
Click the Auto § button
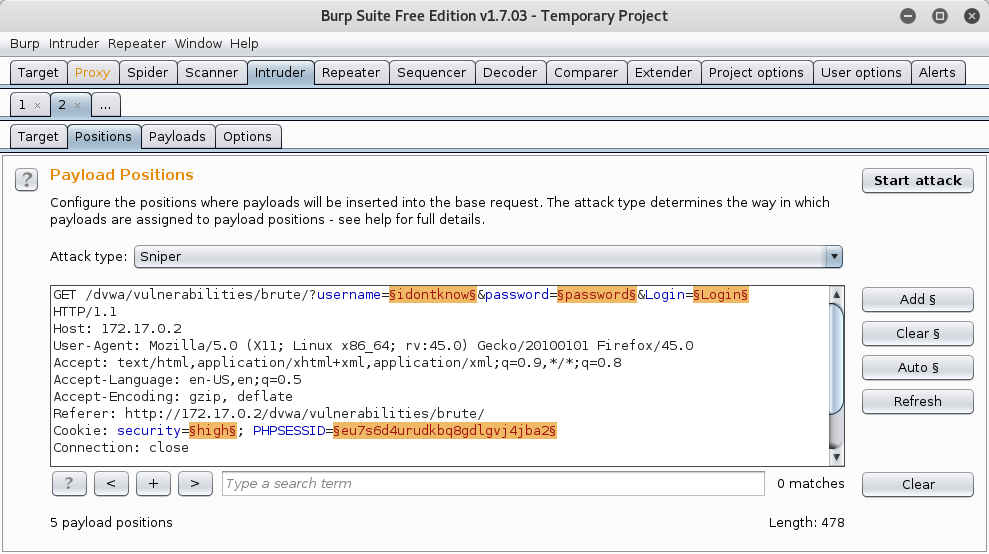[918, 368]
